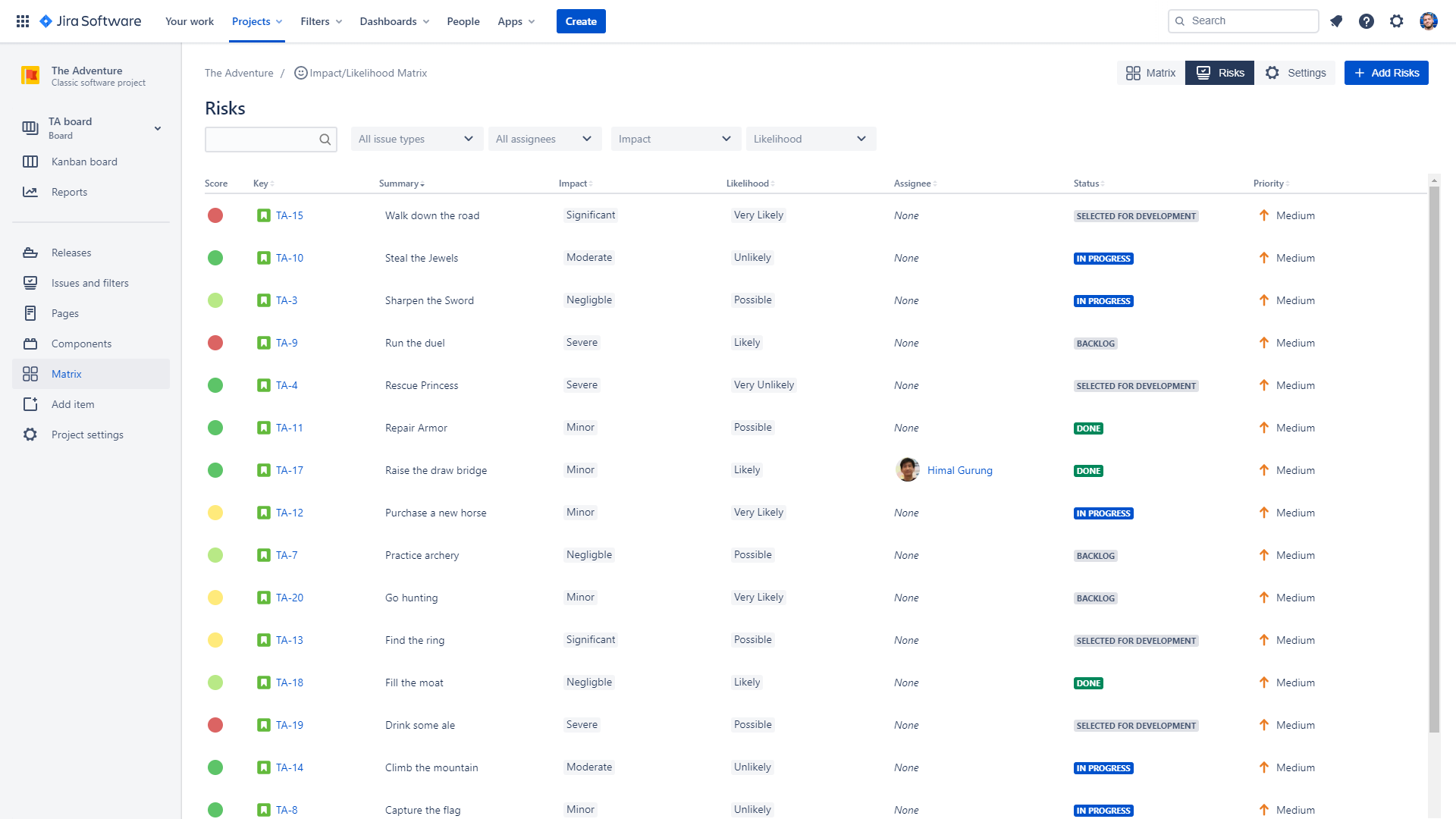Screen dimensions: 1456x819
Task: Click the notifications icon in top bar
Action: [1336, 21]
